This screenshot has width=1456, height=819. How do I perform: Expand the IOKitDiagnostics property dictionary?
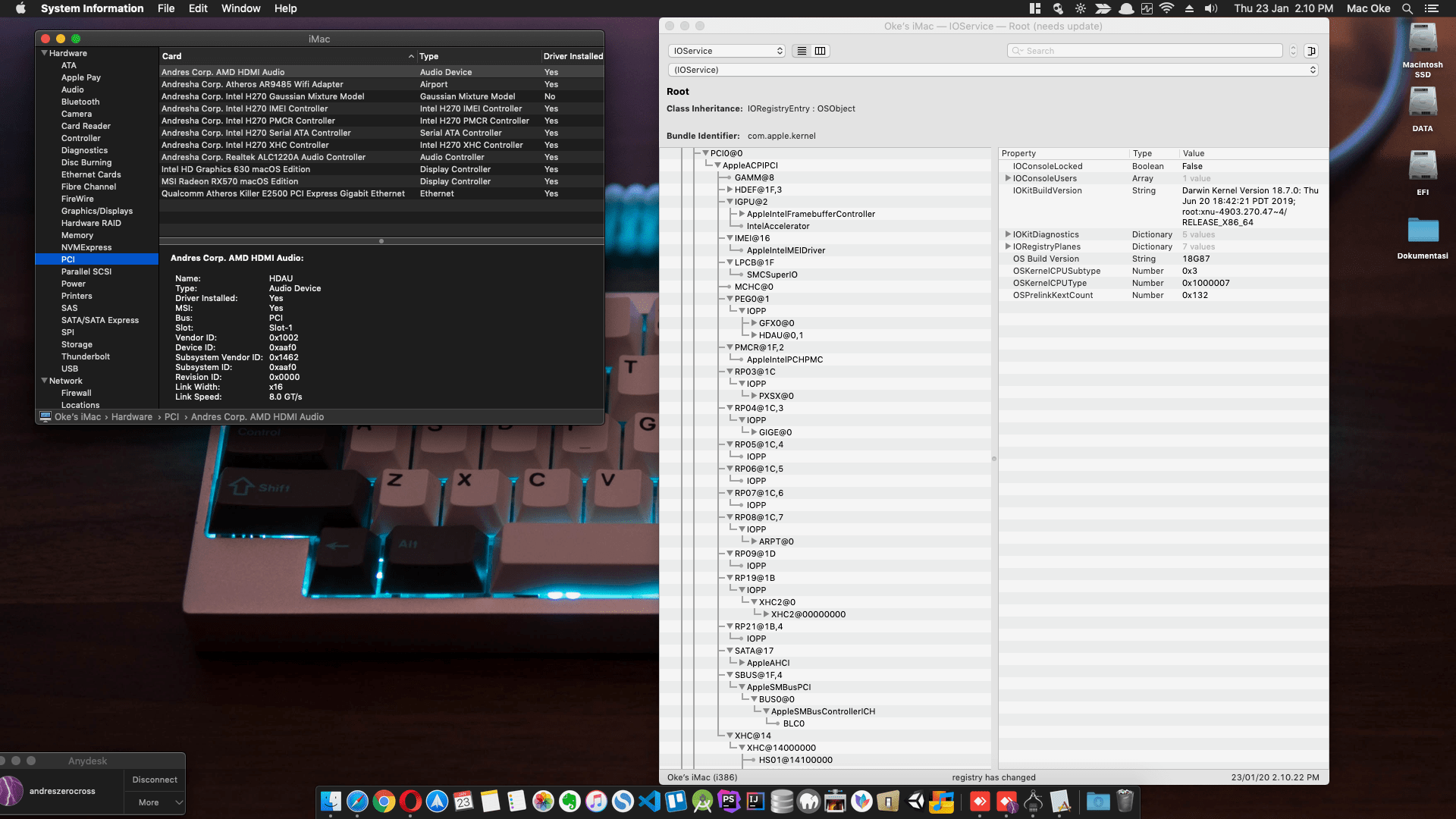tap(1008, 234)
